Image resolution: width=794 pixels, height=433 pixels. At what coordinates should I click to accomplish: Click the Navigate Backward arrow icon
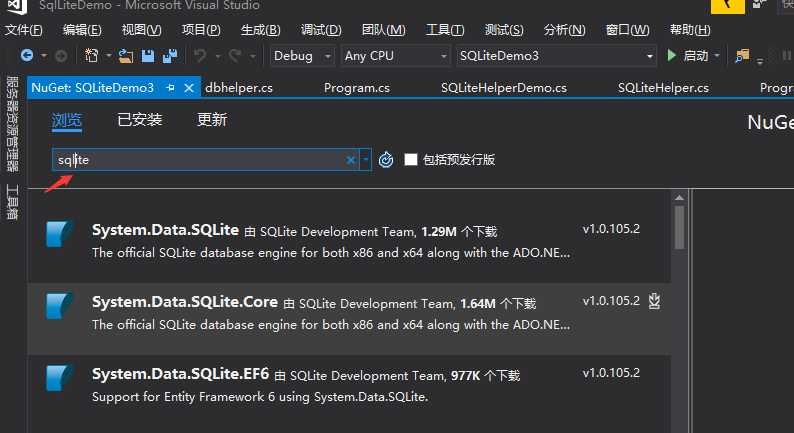click(27, 55)
